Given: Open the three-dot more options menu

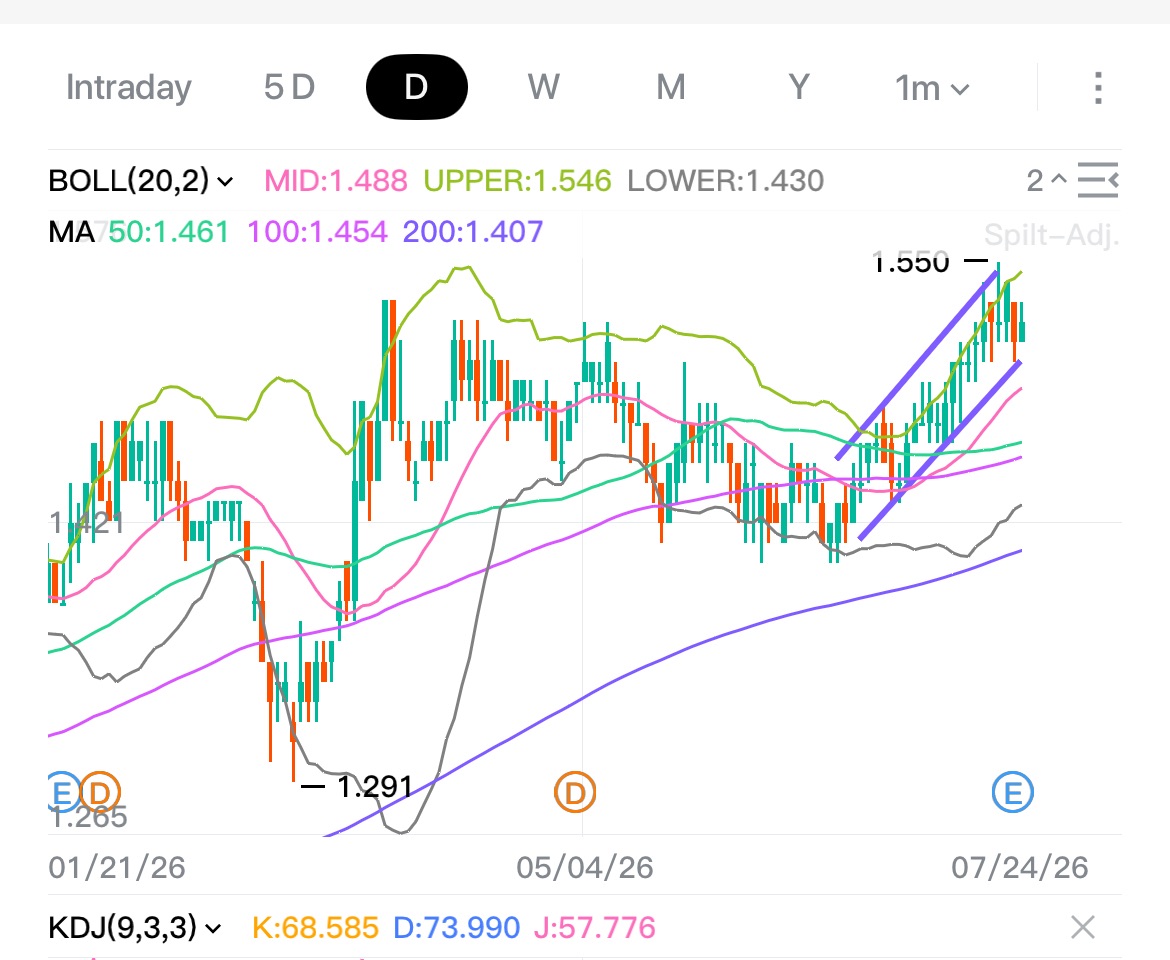Looking at the screenshot, I should (1098, 88).
